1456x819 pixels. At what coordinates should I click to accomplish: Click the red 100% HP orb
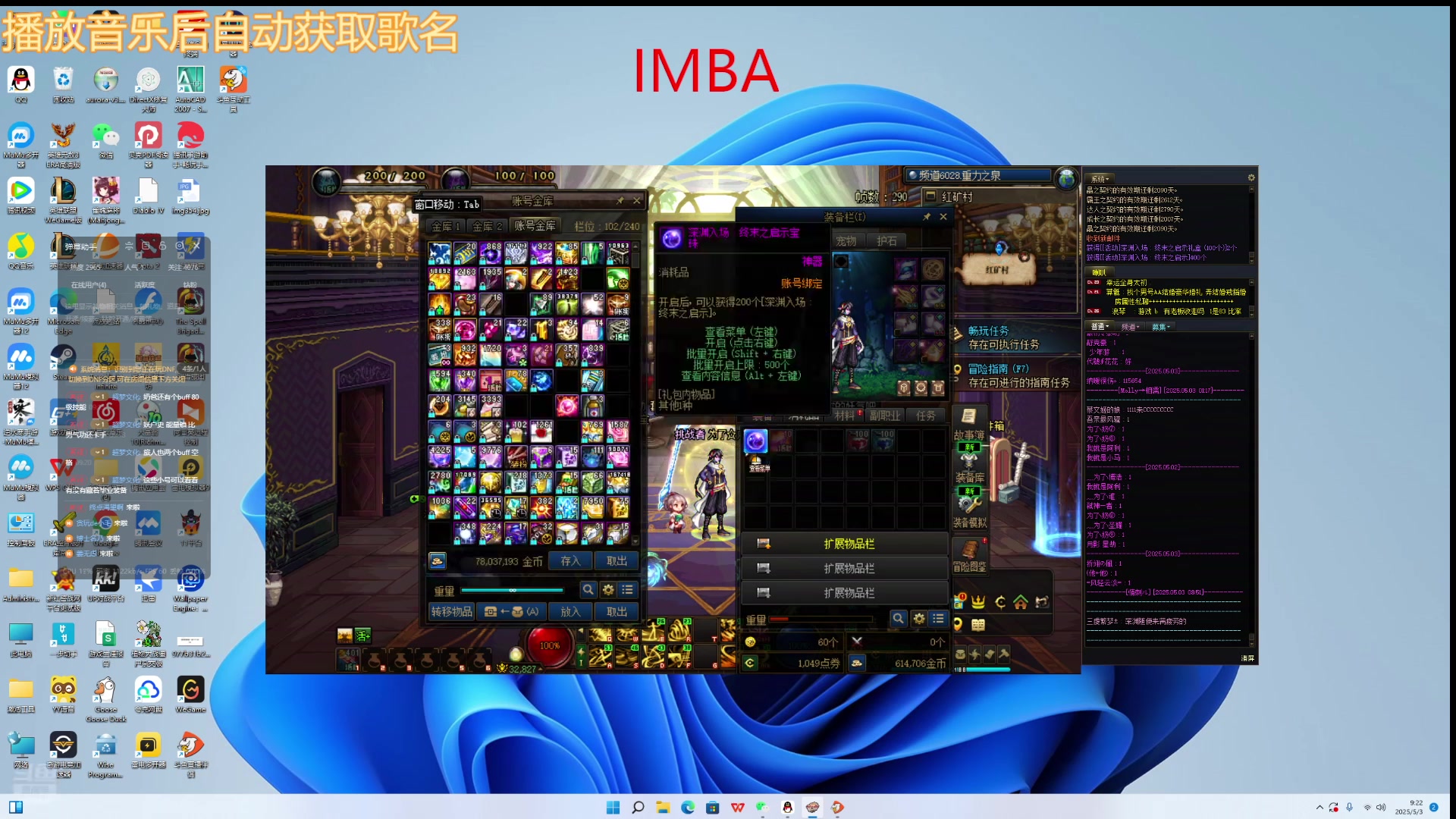coord(550,646)
